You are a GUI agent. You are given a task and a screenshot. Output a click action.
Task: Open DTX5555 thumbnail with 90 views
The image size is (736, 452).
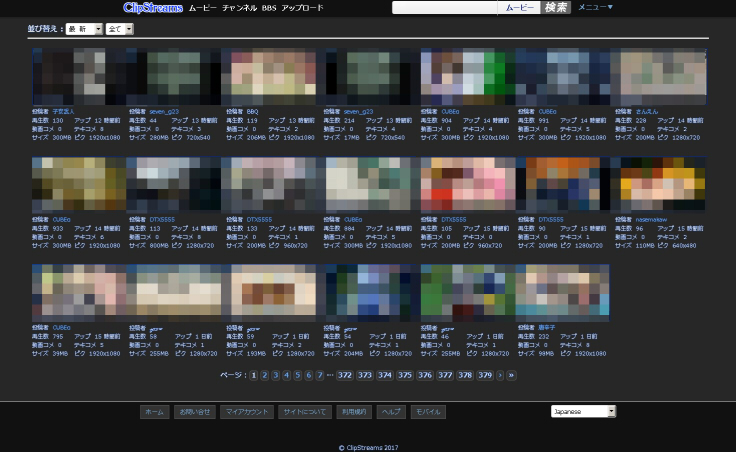(x=563, y=184)
